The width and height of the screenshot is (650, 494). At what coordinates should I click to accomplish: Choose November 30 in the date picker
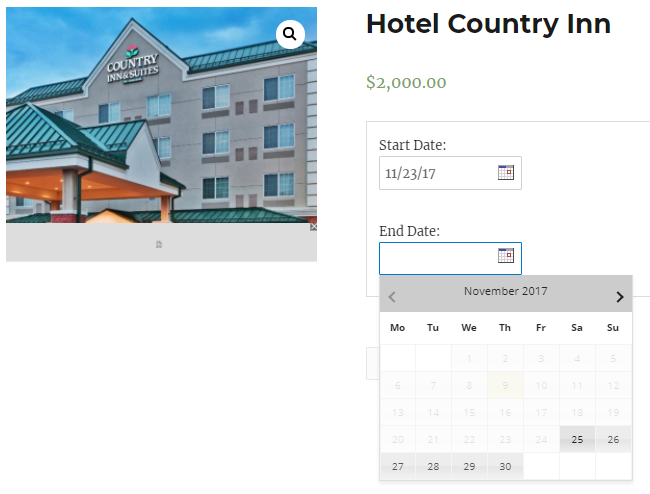505,466
